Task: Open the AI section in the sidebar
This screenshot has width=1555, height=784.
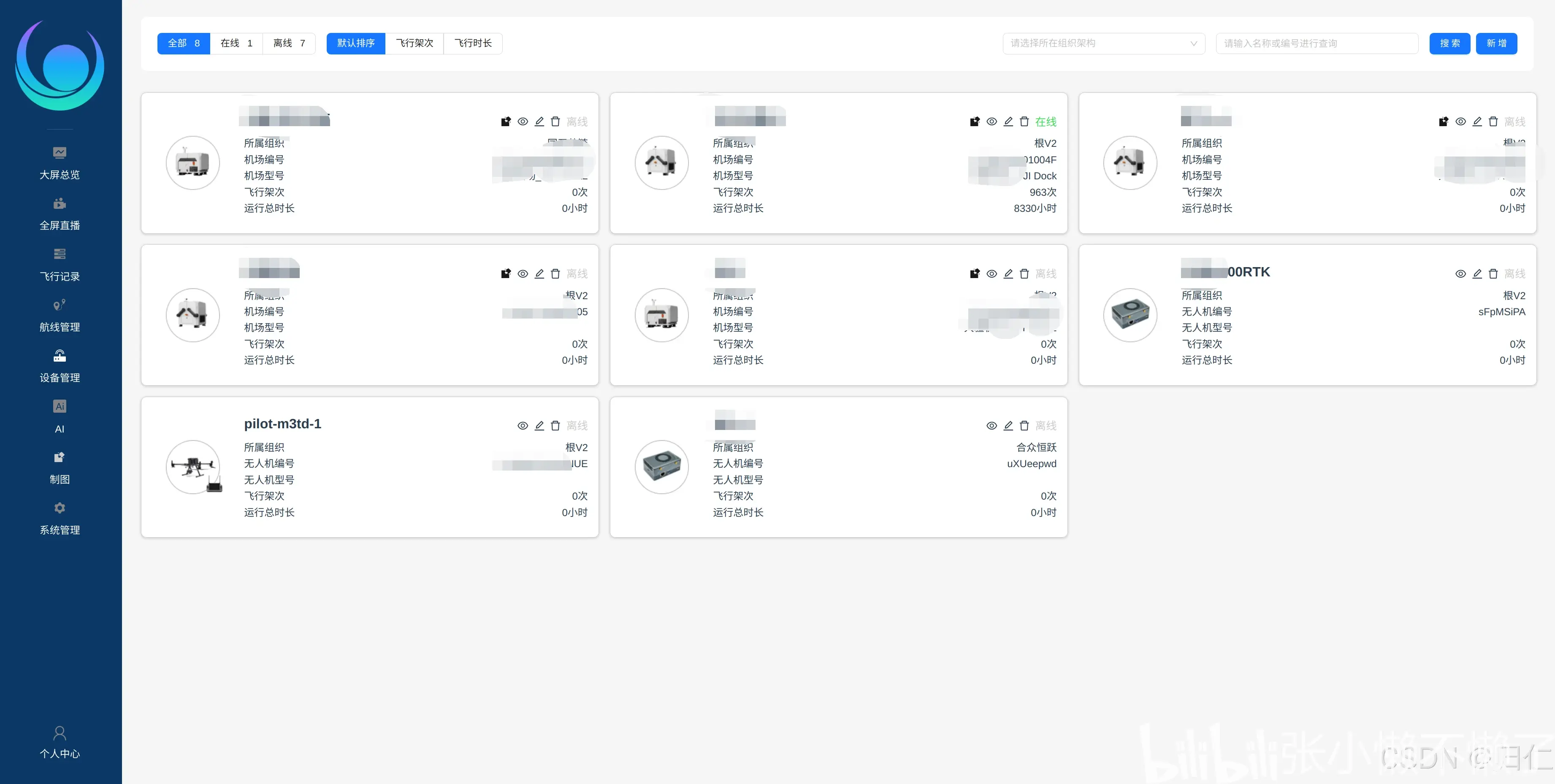Action: pos(59,417)
